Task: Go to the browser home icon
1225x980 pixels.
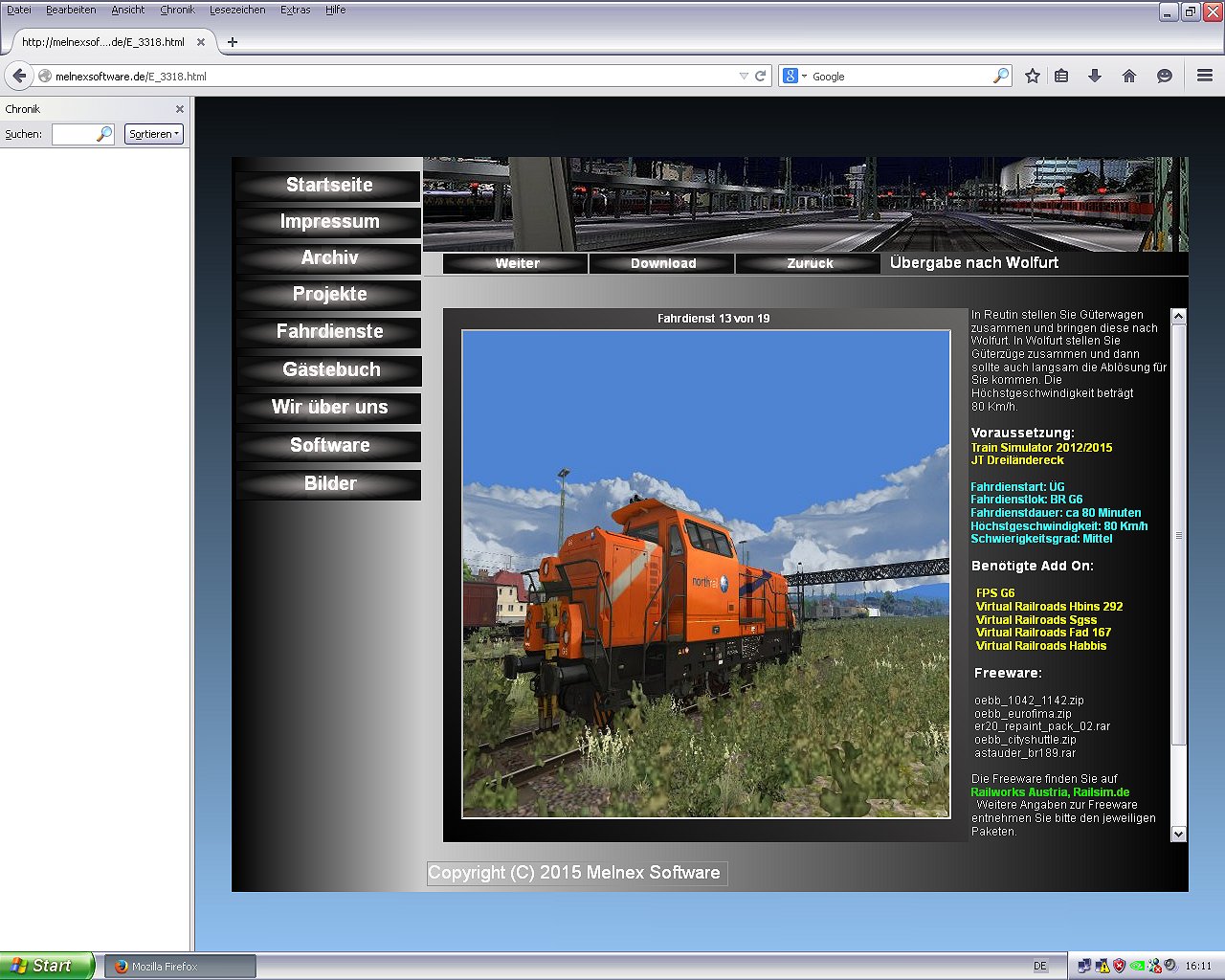Action: (x=1129, y=76)
